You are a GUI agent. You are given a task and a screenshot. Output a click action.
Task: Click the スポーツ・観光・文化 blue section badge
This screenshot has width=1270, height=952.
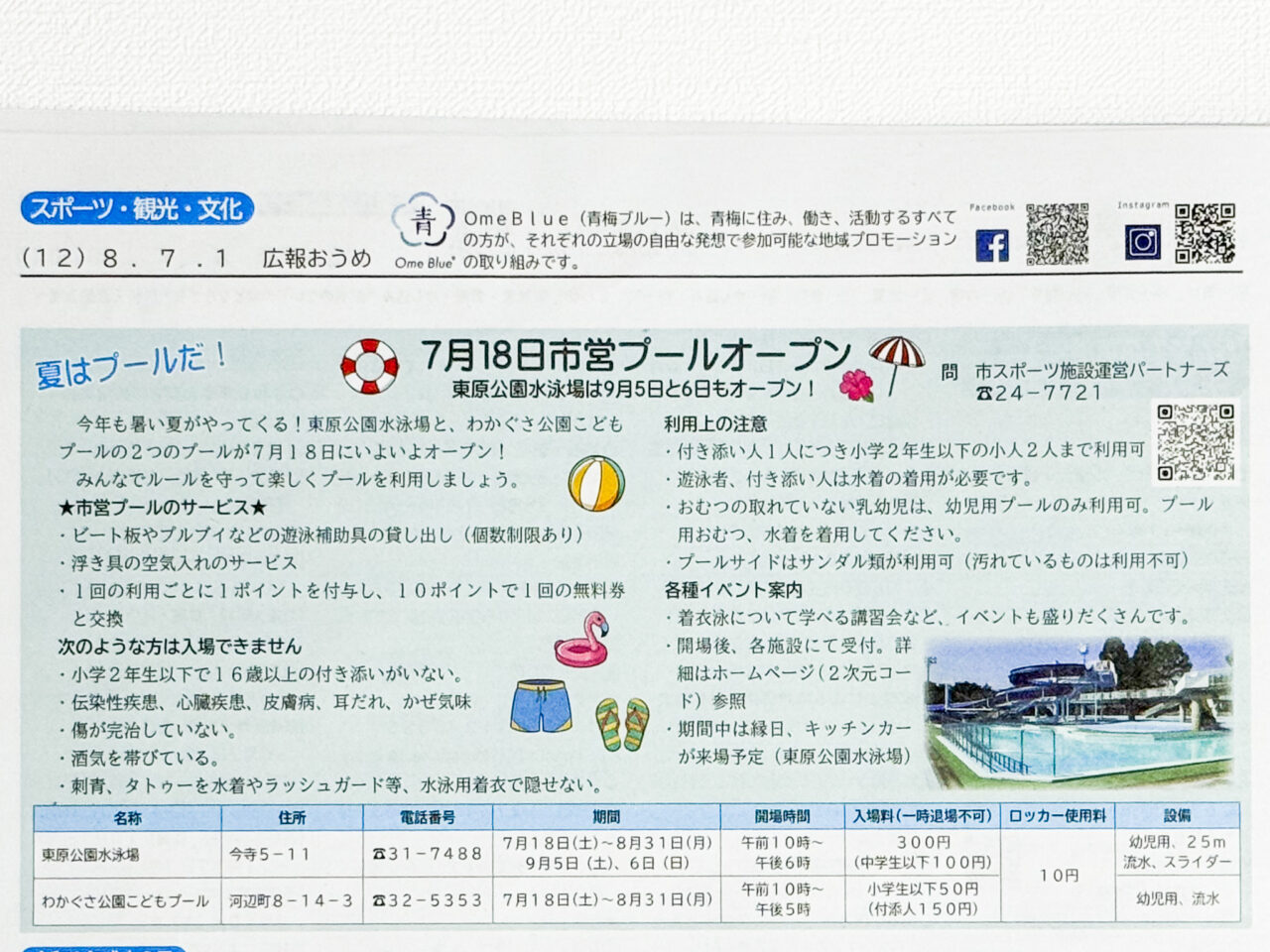click(136, 209)
